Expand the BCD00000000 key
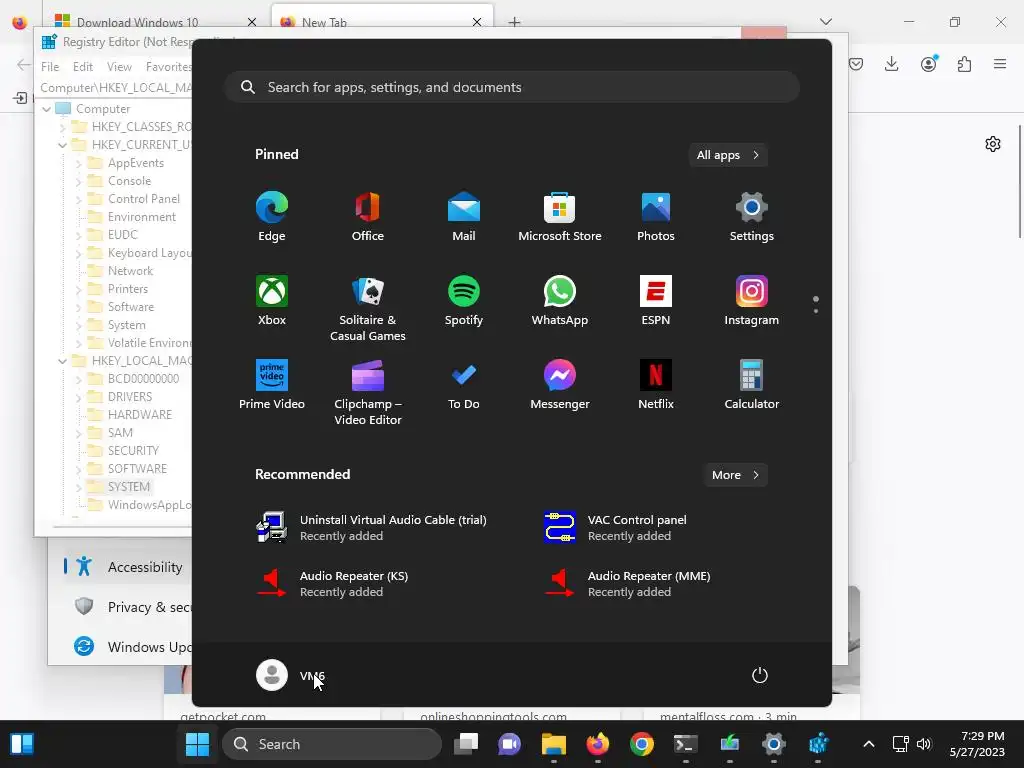This screenshot has width=1024, height=768. (x=79, y=379)
